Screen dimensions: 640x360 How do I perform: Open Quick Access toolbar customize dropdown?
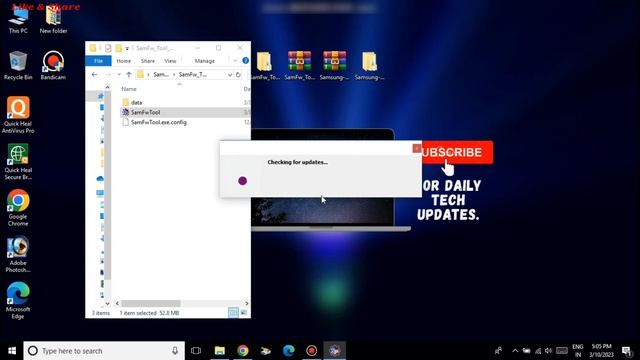127,49
